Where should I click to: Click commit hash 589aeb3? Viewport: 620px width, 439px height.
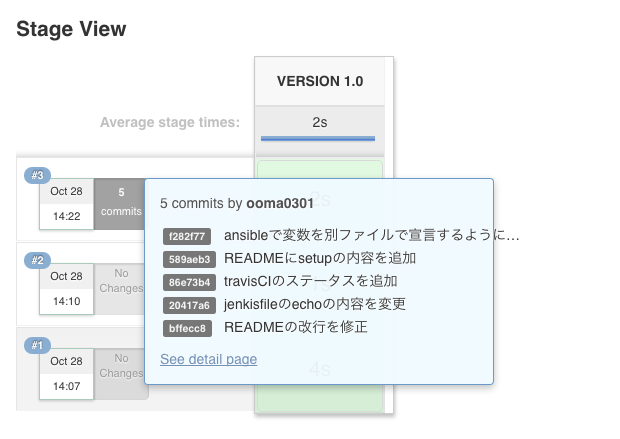click(189, 259)
